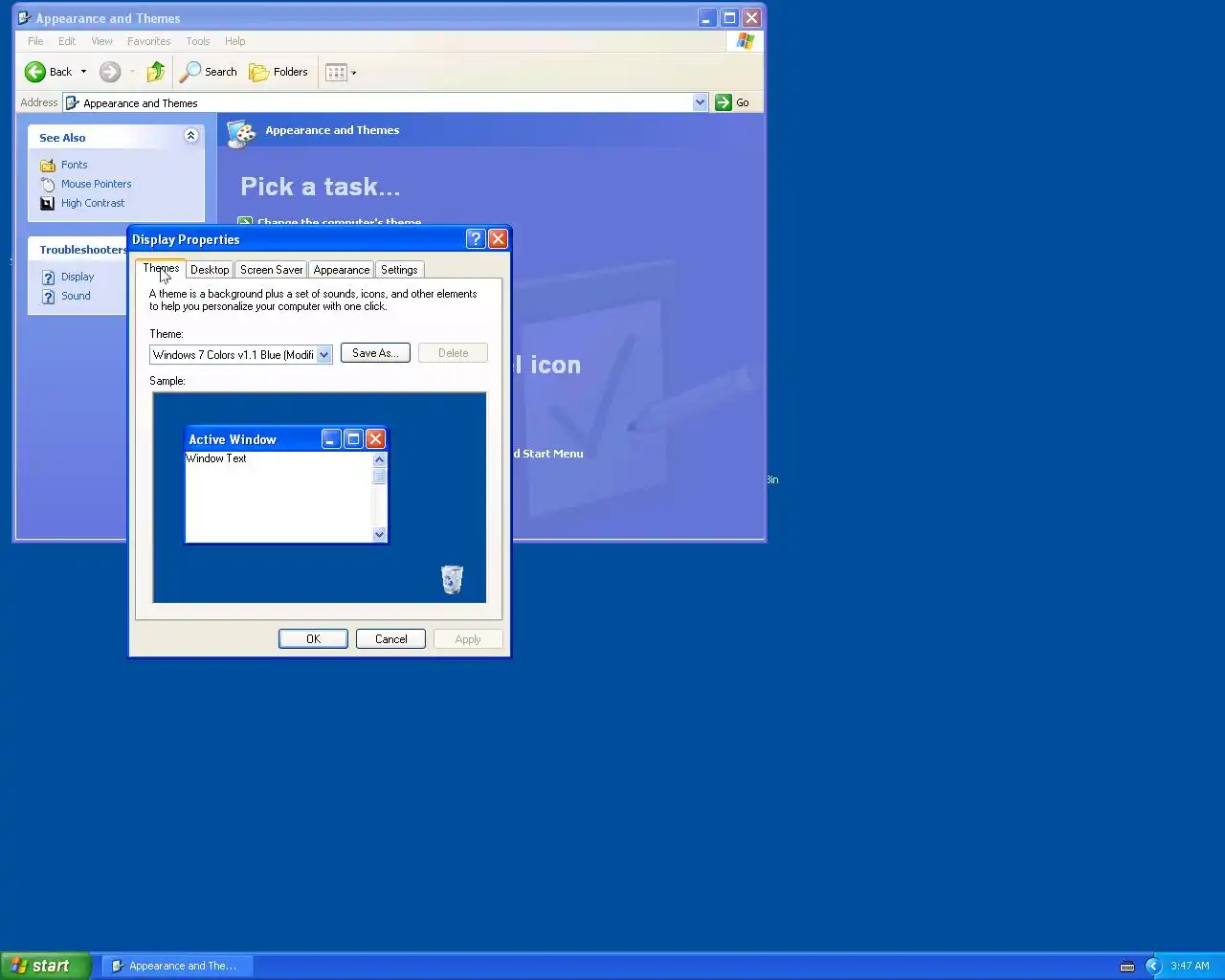Image resolution: width=1225 pixels, height=980 pixels.
Task: Switch to the Desktop tab
Action: [210, 270]
